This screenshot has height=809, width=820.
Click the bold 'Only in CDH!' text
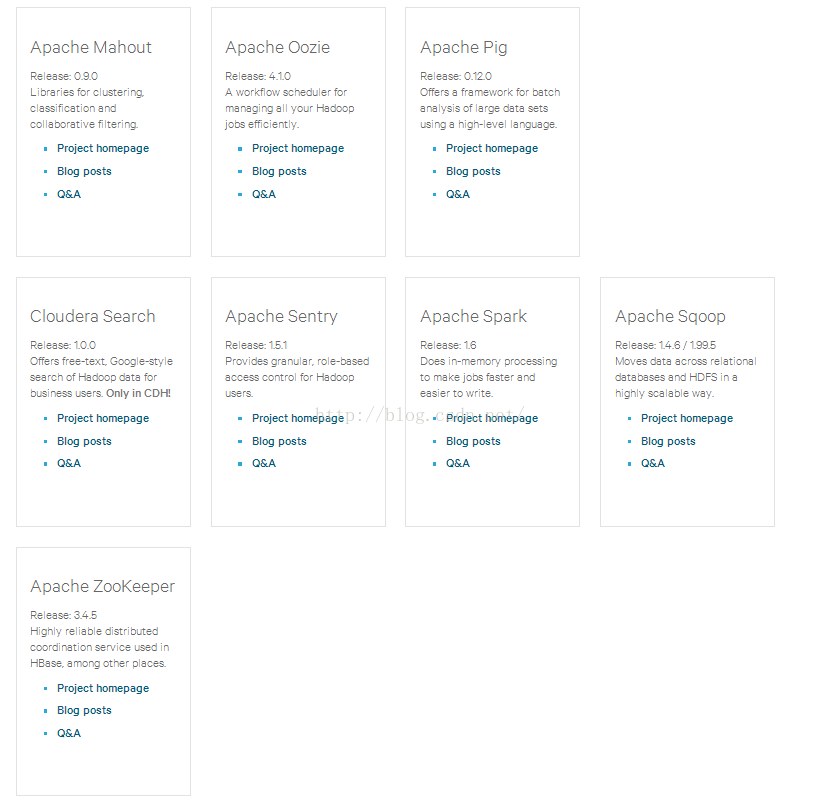(x=139, y=393)
